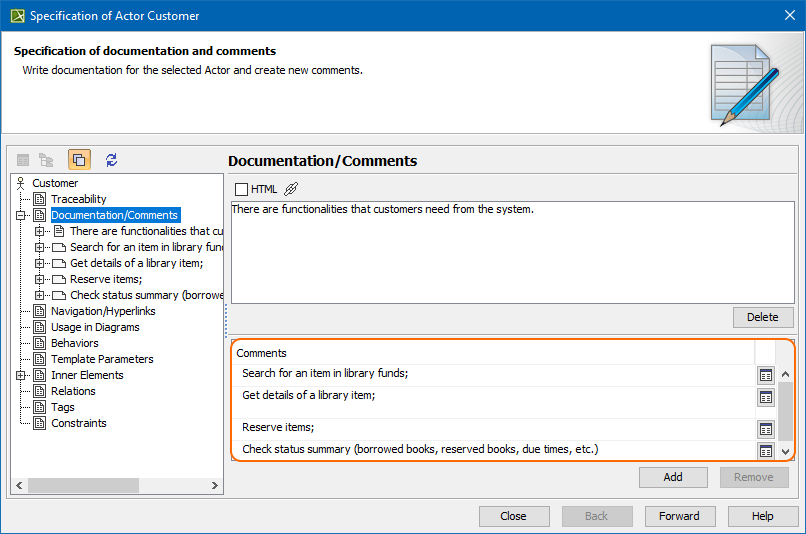The width and height of the screenshot is (806, 534).
Task: Click the highlighted orange tree toolbar button
Action: tap(79, 160)
